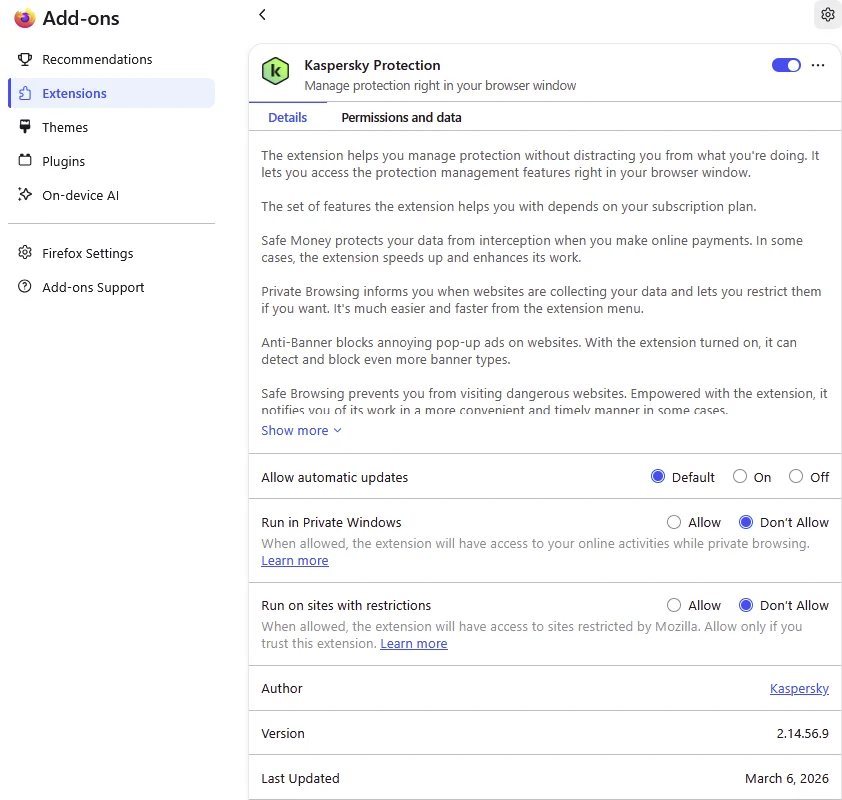Click the Run on sites with restrictions label
Screen dimensions: 842x800
coord(346,605)
